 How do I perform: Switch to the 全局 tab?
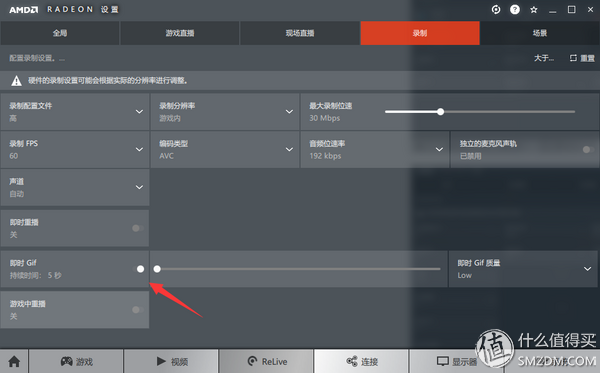60,33
